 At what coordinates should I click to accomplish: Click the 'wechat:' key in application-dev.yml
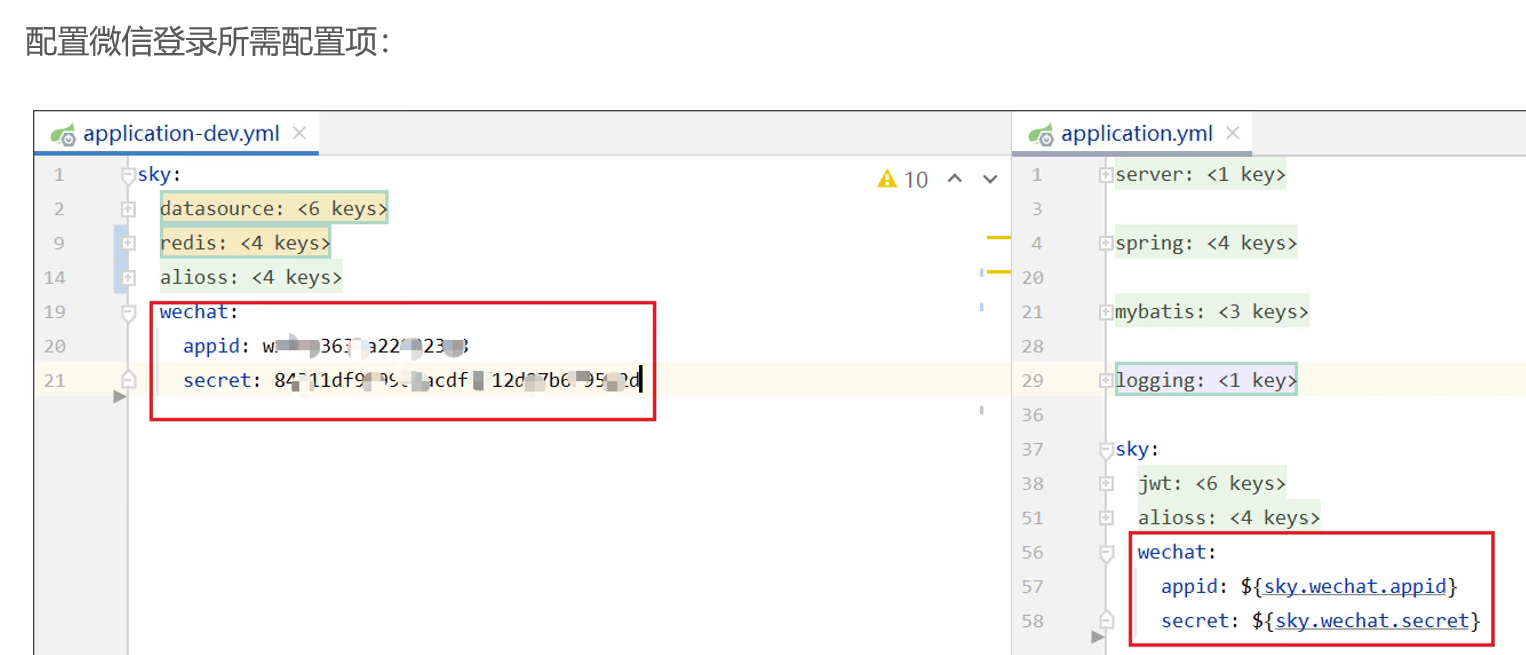pos(199,312)
